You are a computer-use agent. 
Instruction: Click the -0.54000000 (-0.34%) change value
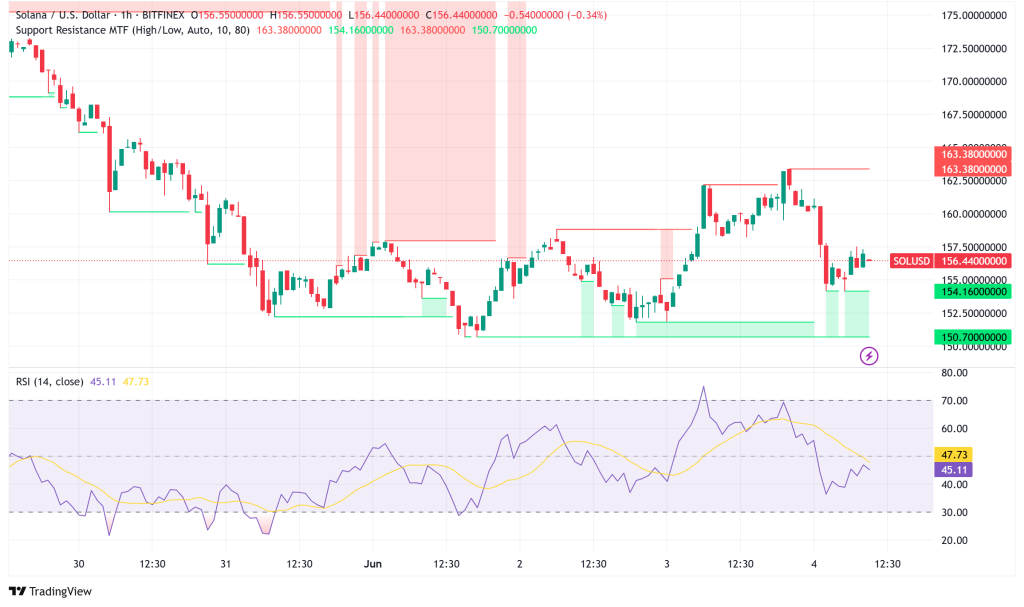pos(555,15)
